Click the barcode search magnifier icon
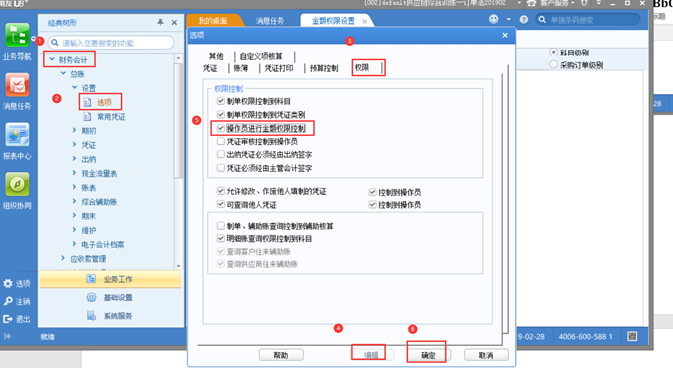This screenshot has width=673, height=368. (542, 20)
